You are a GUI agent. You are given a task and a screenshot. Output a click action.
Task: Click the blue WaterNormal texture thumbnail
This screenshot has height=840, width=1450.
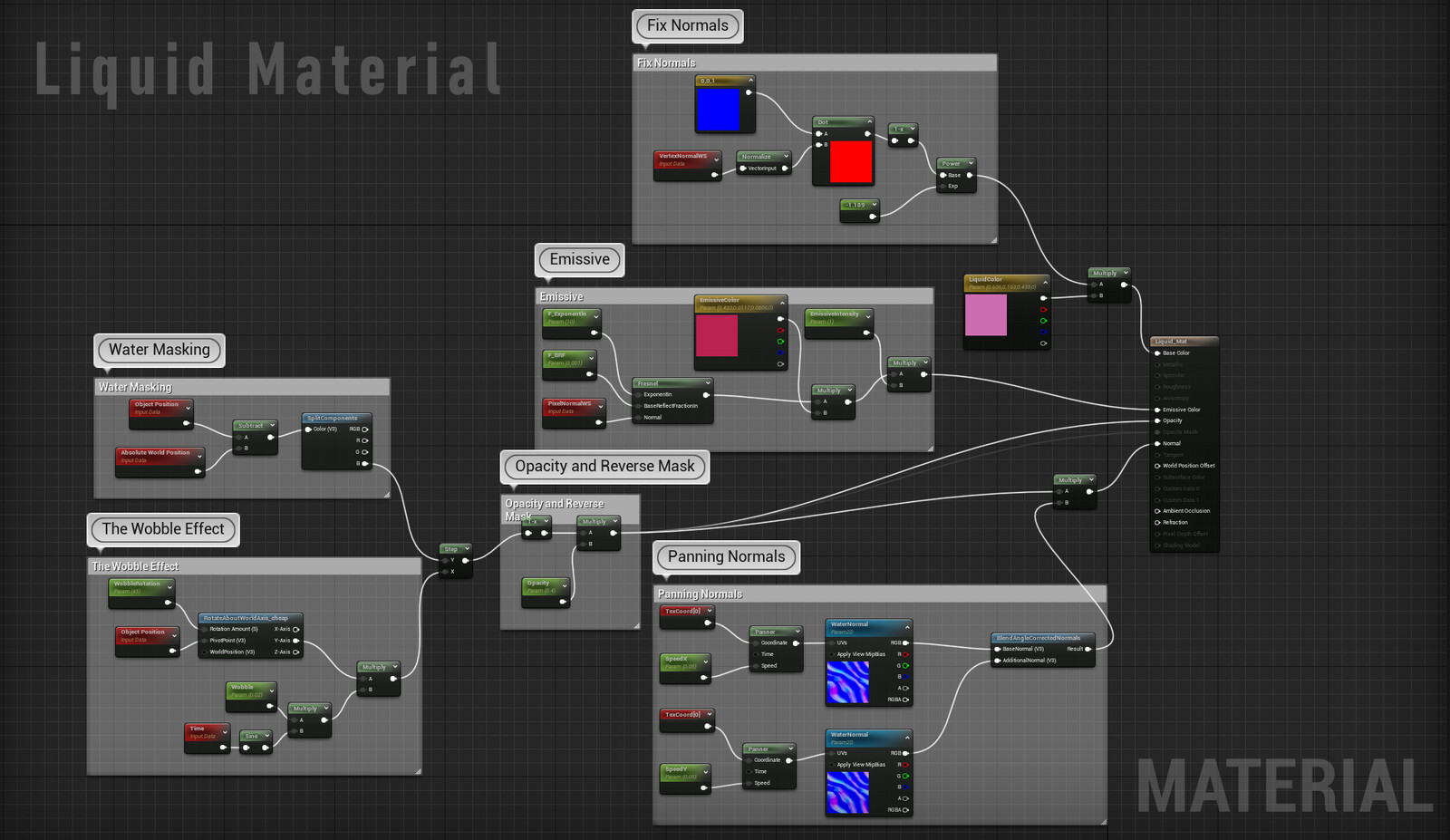coord(848,681)
